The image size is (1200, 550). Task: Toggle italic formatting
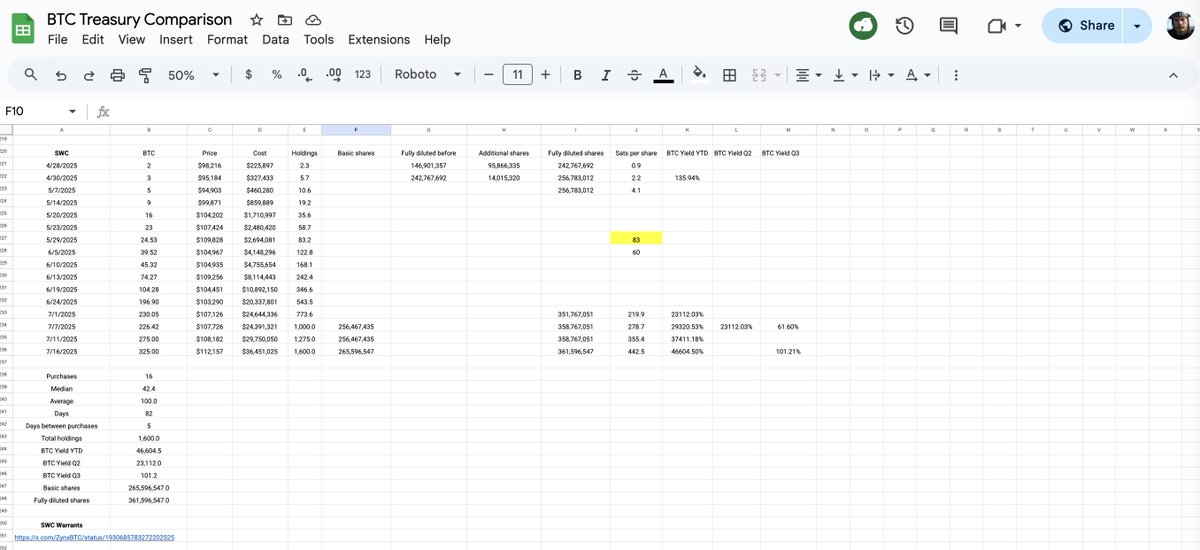605,75
